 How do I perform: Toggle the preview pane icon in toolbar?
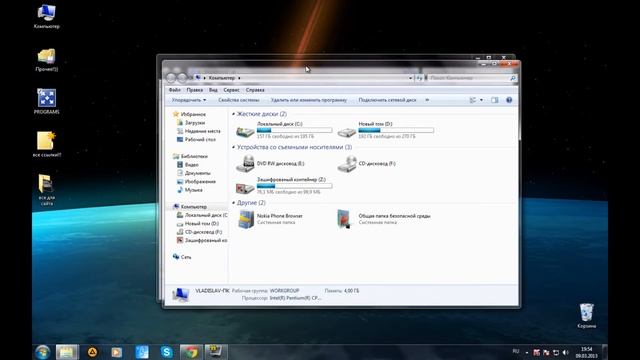point(495,100)
